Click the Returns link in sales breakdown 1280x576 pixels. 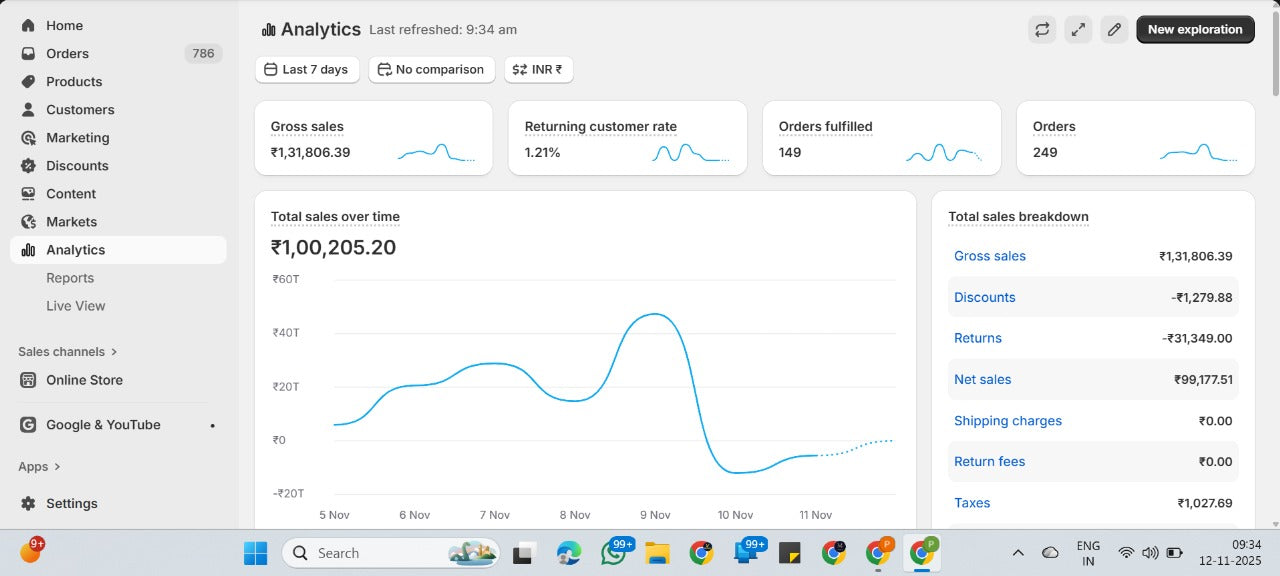pyautogui.click(x=977, y=339)
